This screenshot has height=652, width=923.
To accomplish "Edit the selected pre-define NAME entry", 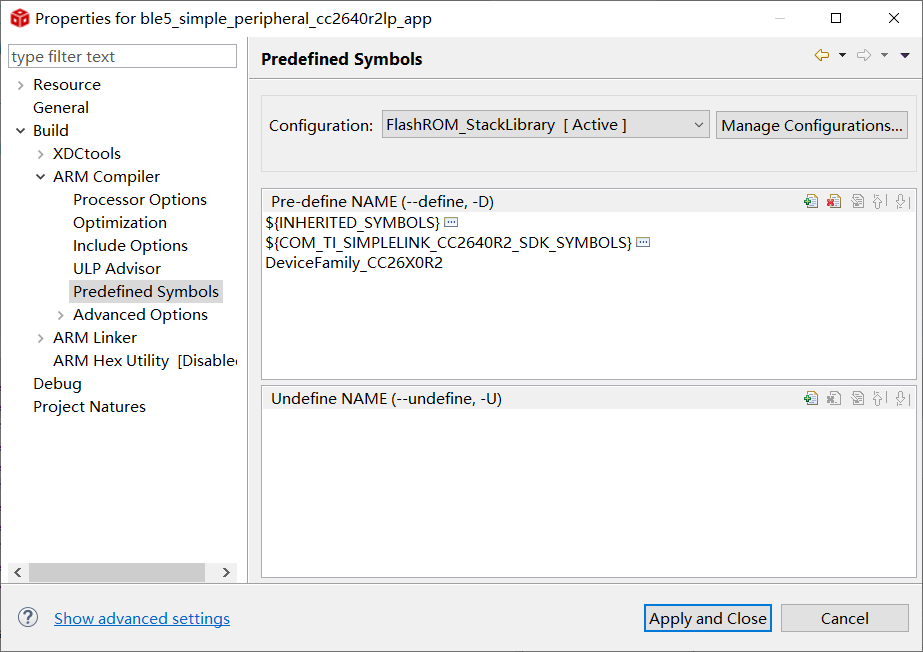I will click(858, 201).
